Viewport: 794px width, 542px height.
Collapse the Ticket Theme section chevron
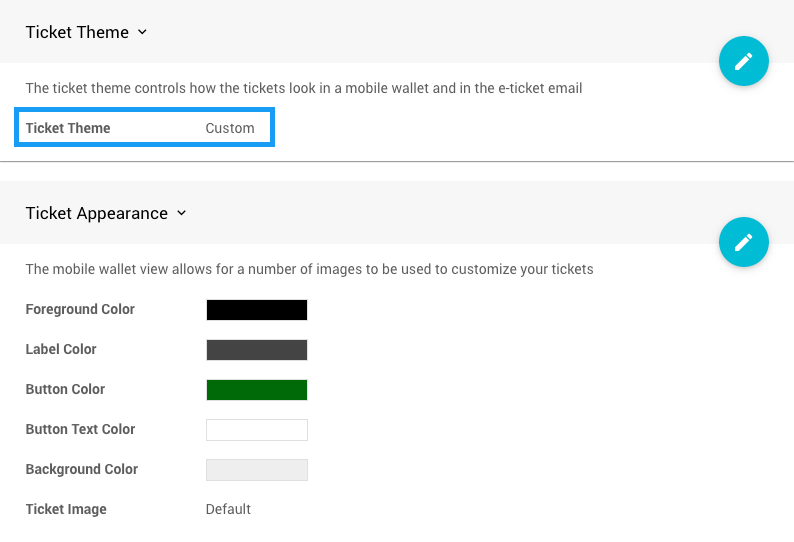click(x=142, y=32)
